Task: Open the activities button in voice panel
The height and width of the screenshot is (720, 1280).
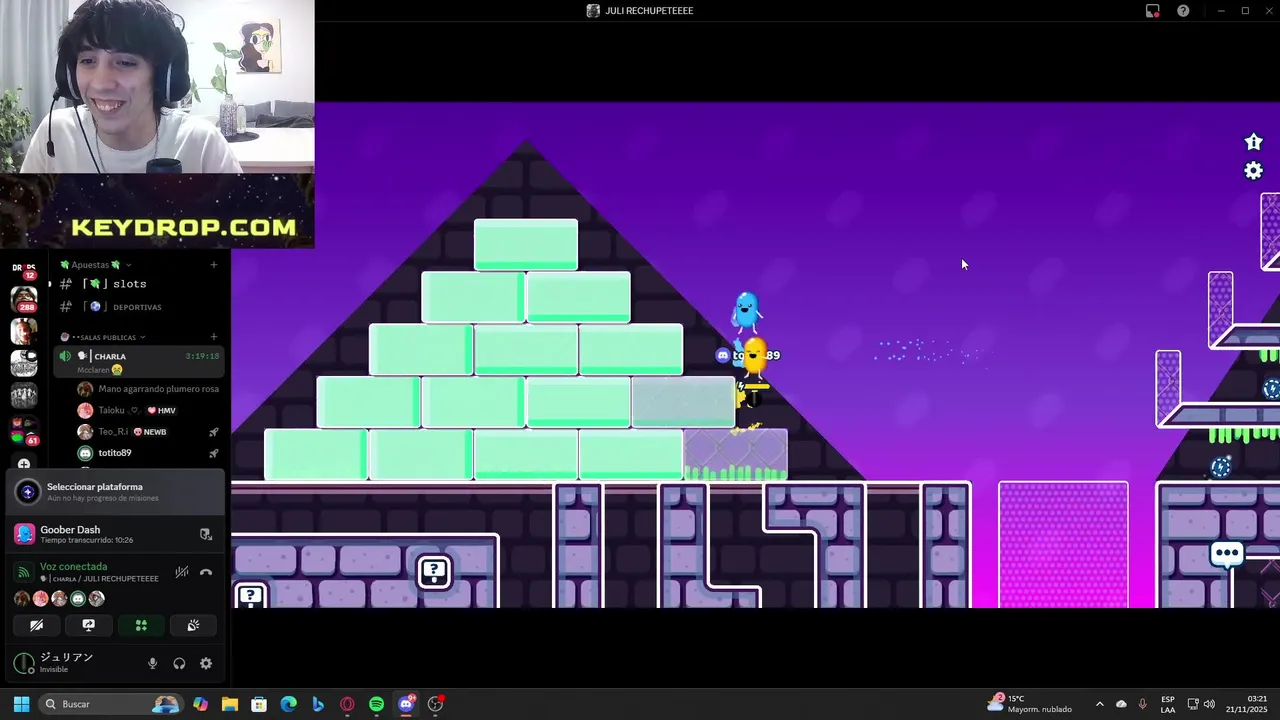Action: (x=141, y=625)
